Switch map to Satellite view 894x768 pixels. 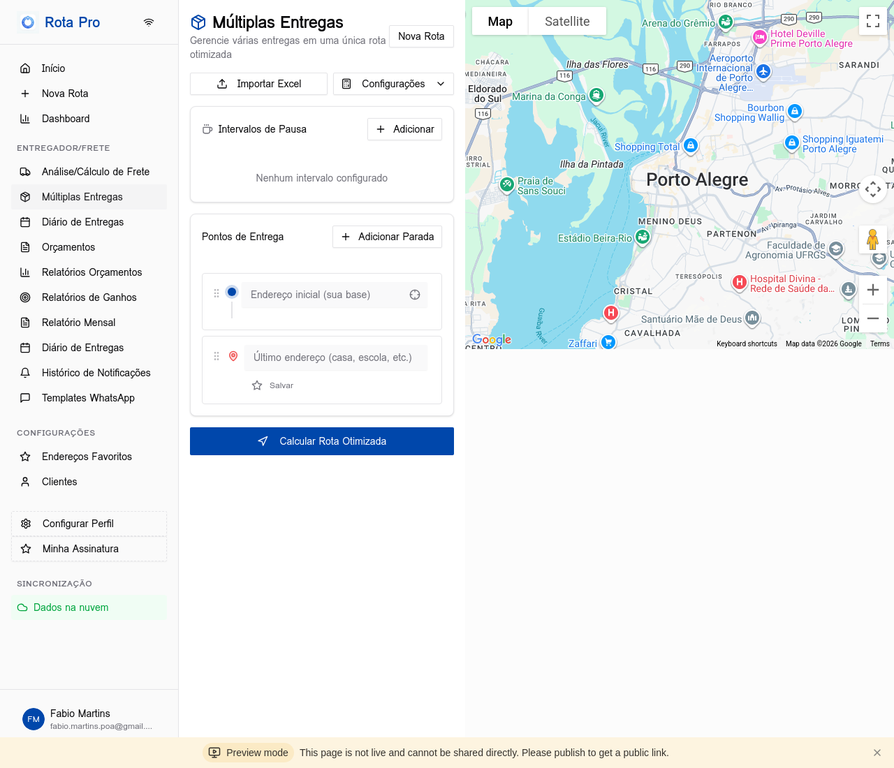click(x=567, y=21)
